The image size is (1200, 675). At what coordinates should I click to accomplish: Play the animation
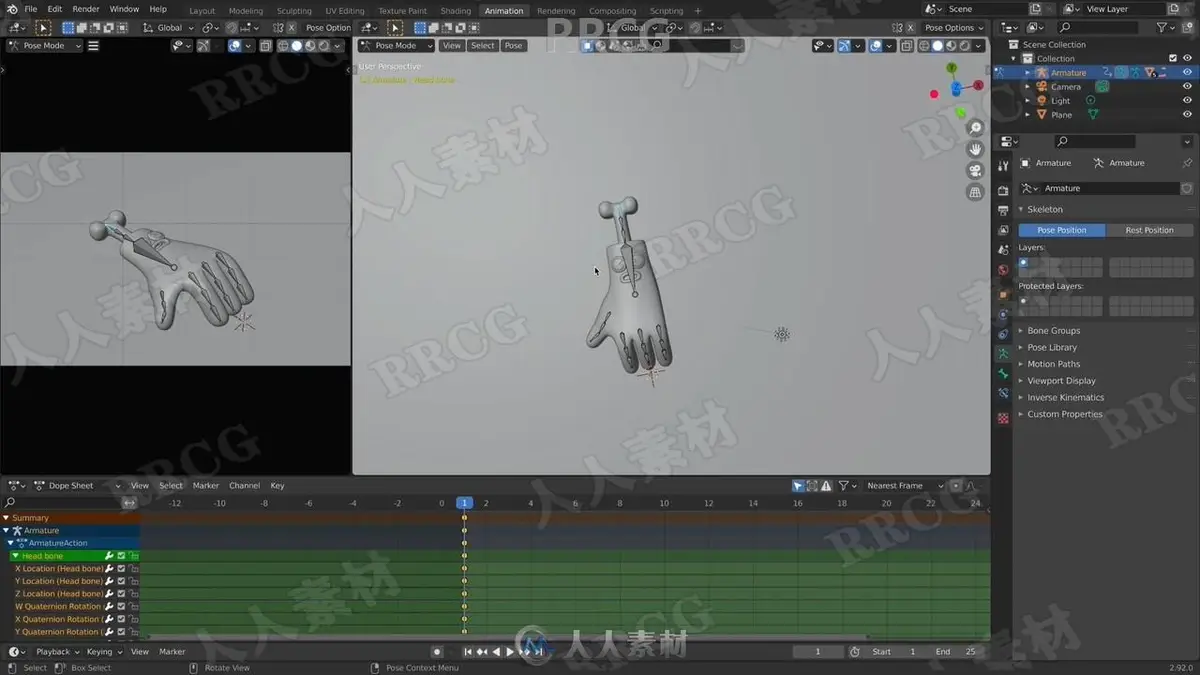510,652
